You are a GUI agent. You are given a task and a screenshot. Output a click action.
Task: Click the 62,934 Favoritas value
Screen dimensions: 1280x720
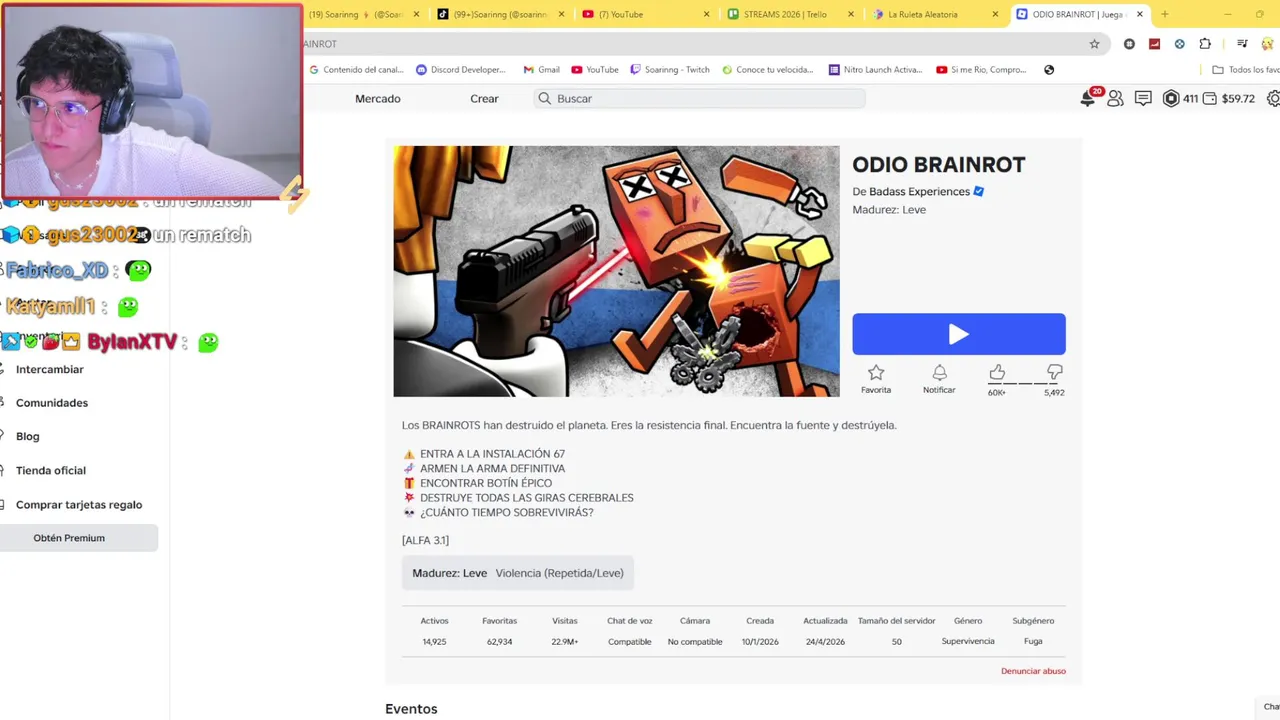coord(499,641)
